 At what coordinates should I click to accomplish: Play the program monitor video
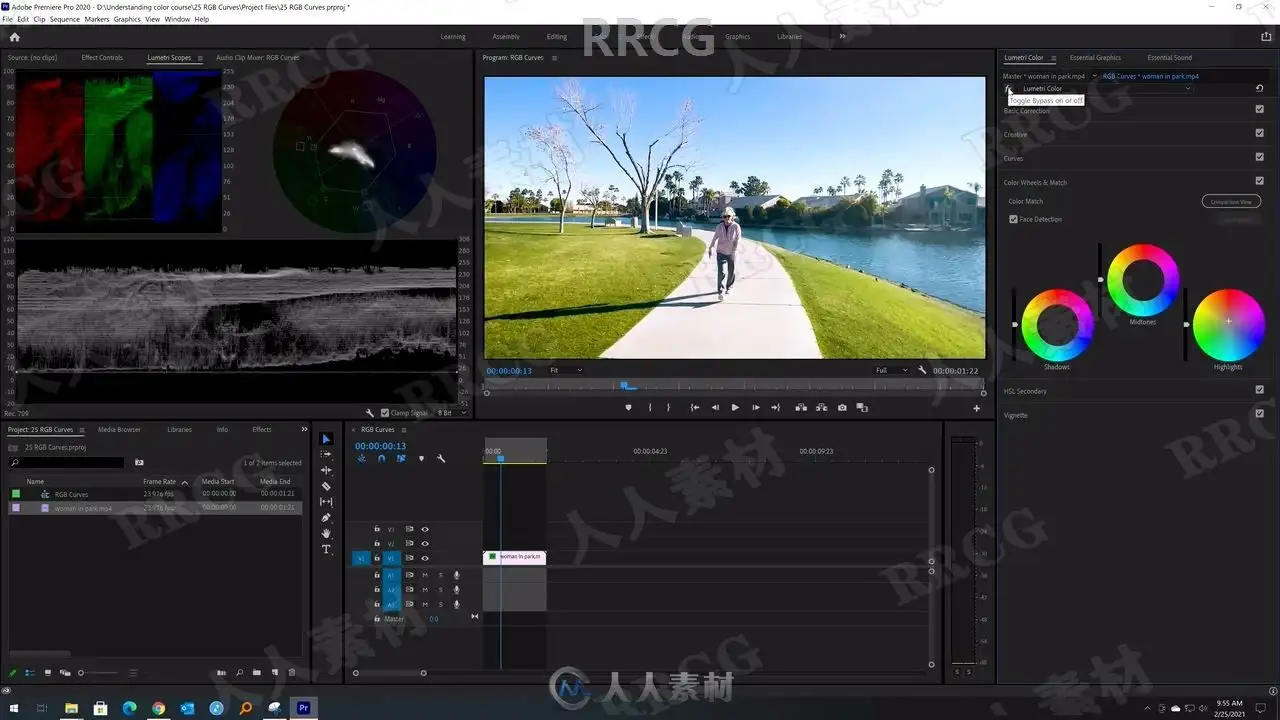pos(735,408)
